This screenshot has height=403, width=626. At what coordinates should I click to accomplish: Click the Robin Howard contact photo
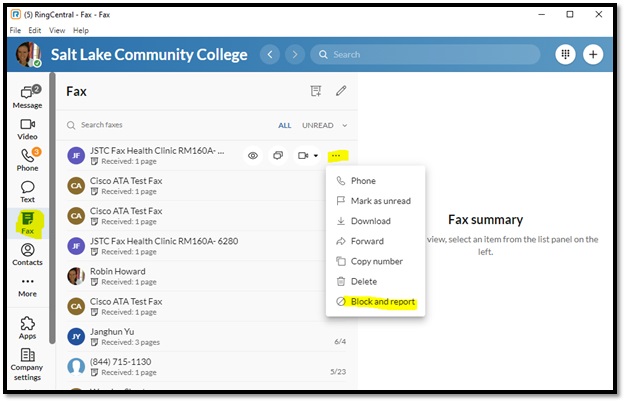(x=76, y=276)
